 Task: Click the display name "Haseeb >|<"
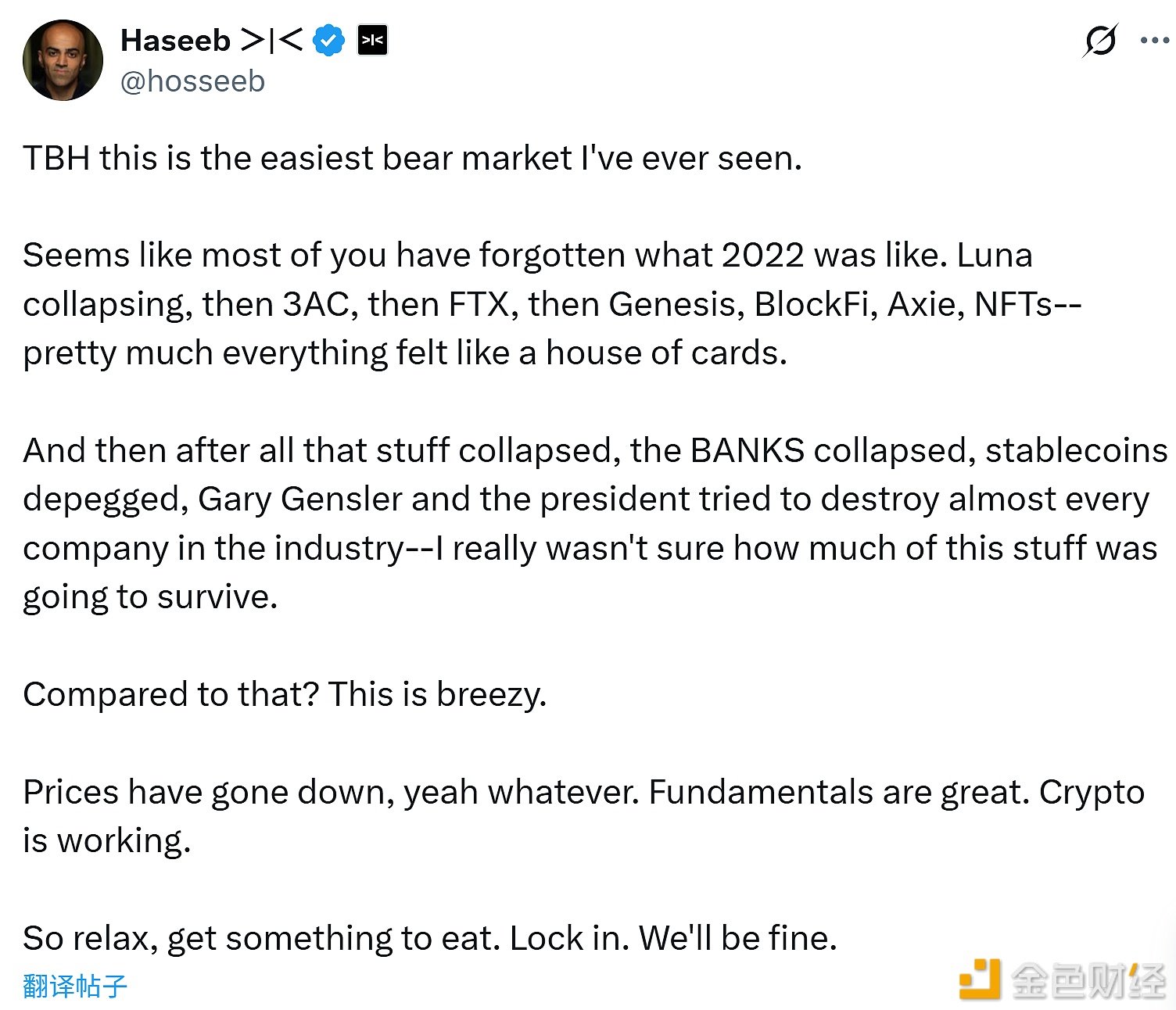[211, 41]
